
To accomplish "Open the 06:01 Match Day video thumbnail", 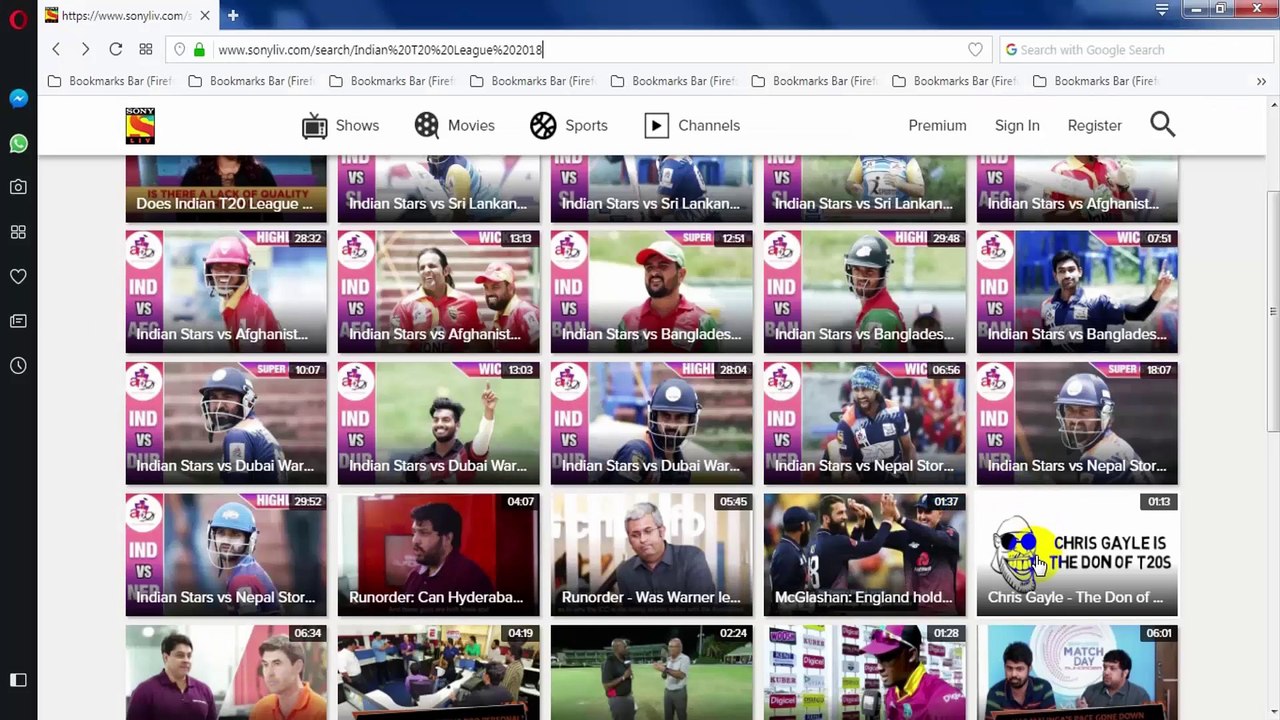I will click(1077, 672).
